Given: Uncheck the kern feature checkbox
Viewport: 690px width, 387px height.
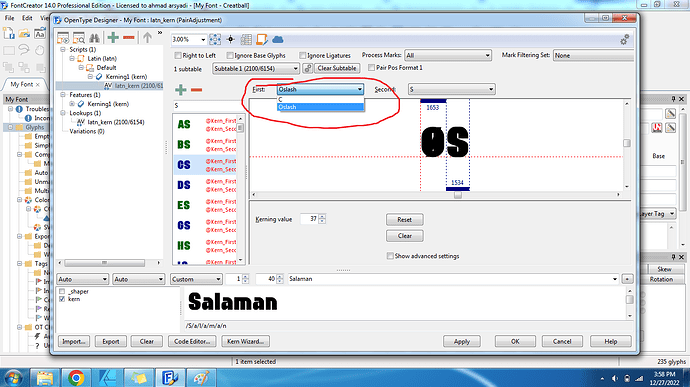Looking at the screenshot, I should [x=62, y=299].
